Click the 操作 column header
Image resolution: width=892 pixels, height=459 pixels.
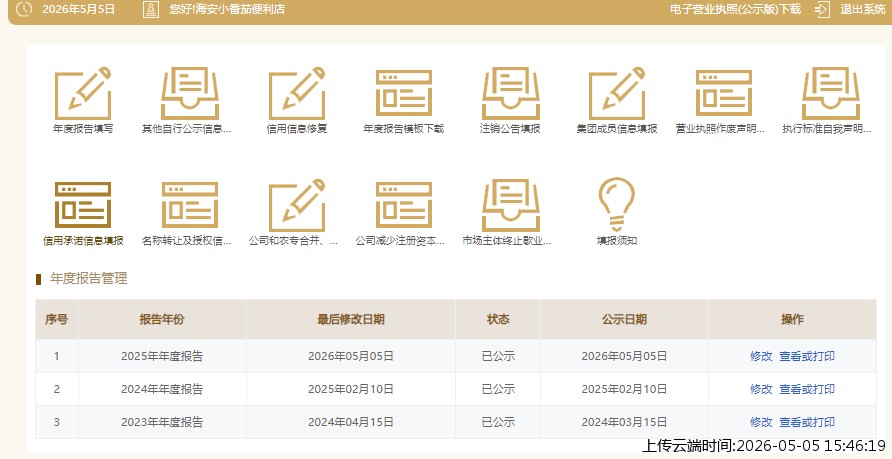click(x=792, y=320)
